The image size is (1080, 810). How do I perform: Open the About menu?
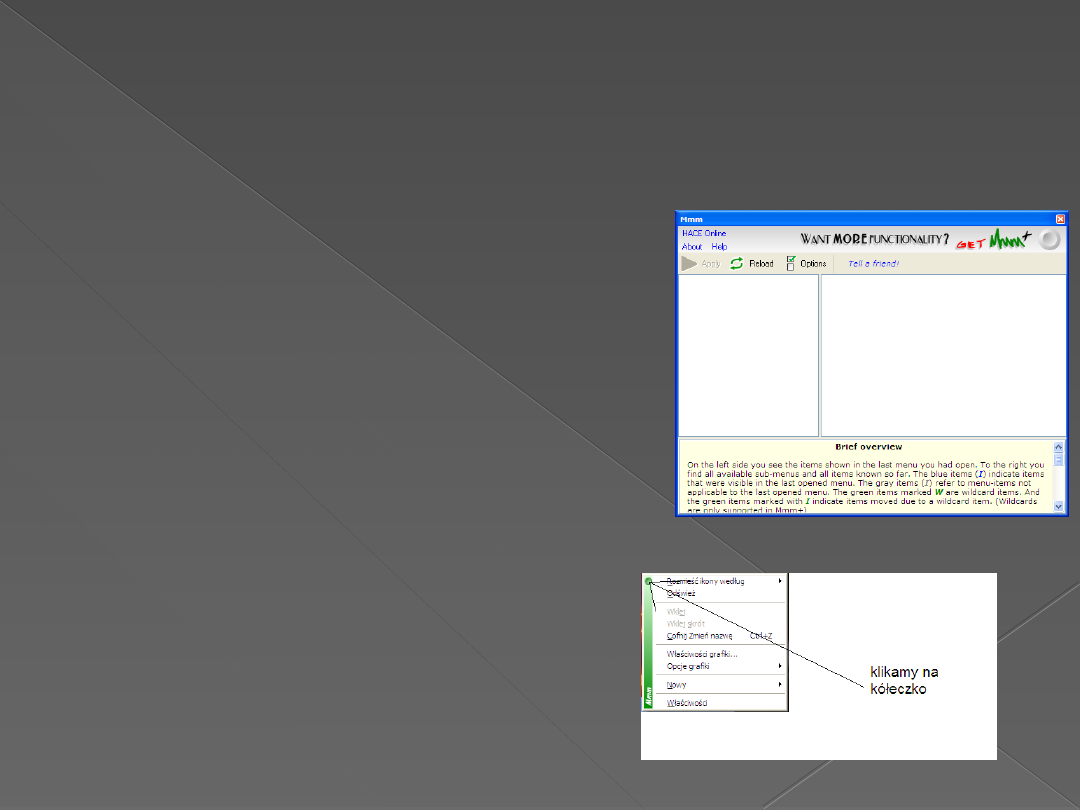tap(692, 247)
